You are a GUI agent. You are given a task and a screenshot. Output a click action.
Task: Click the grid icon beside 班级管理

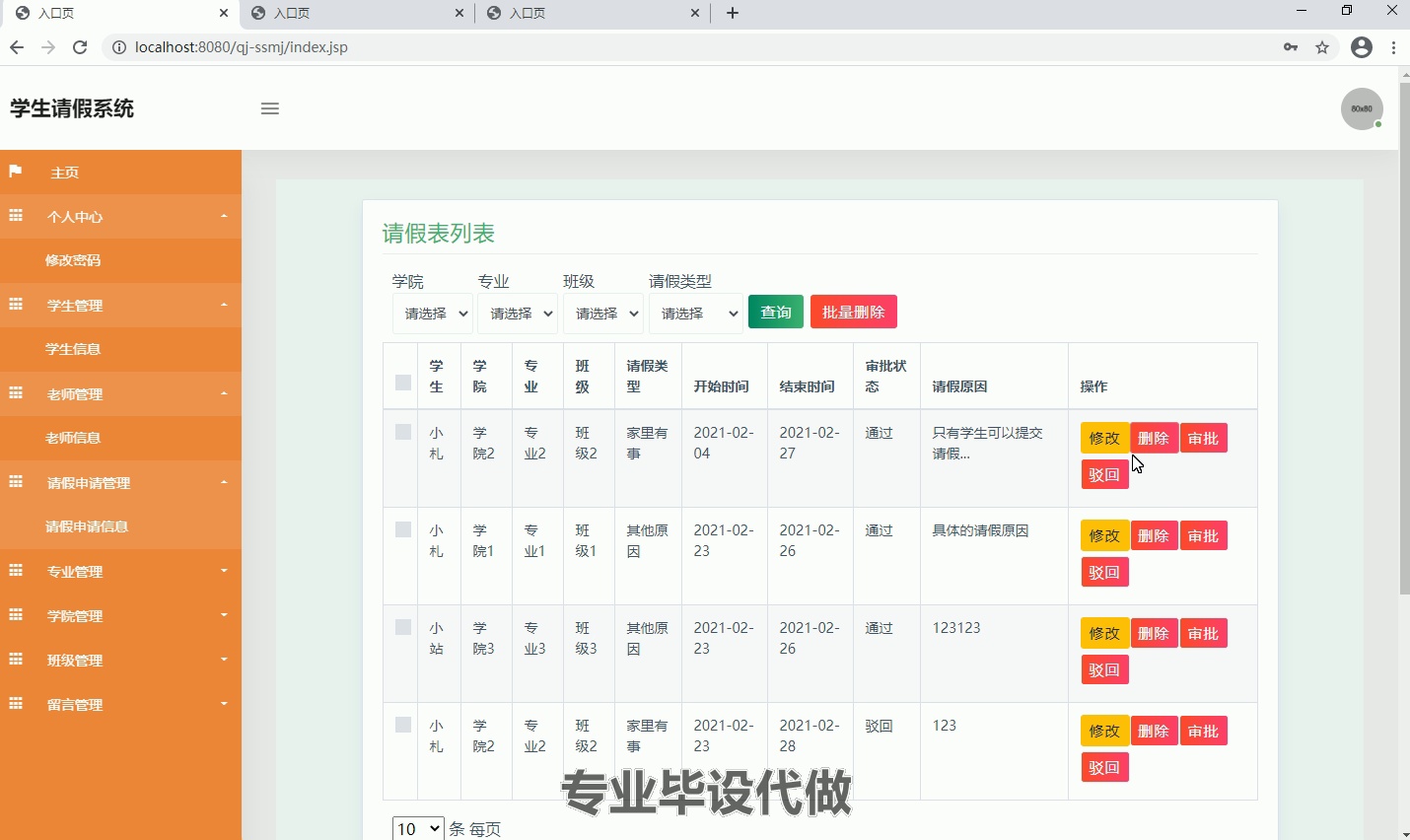[16, 660]
